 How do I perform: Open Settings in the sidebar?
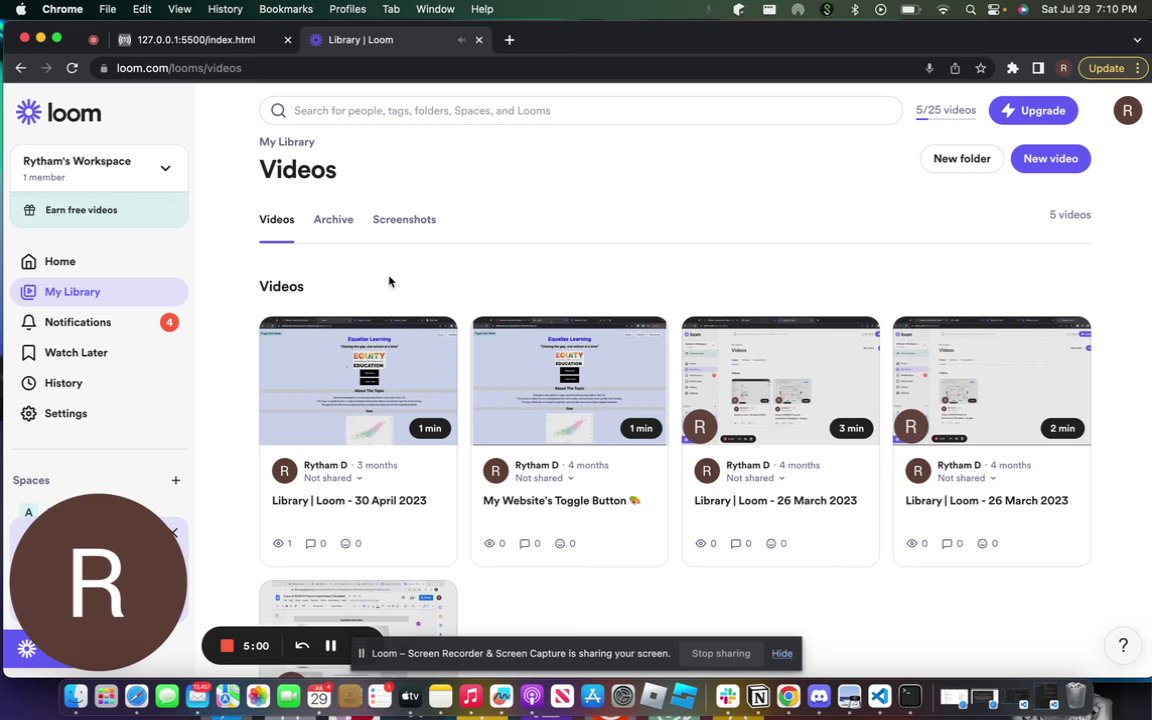(99, 414)
